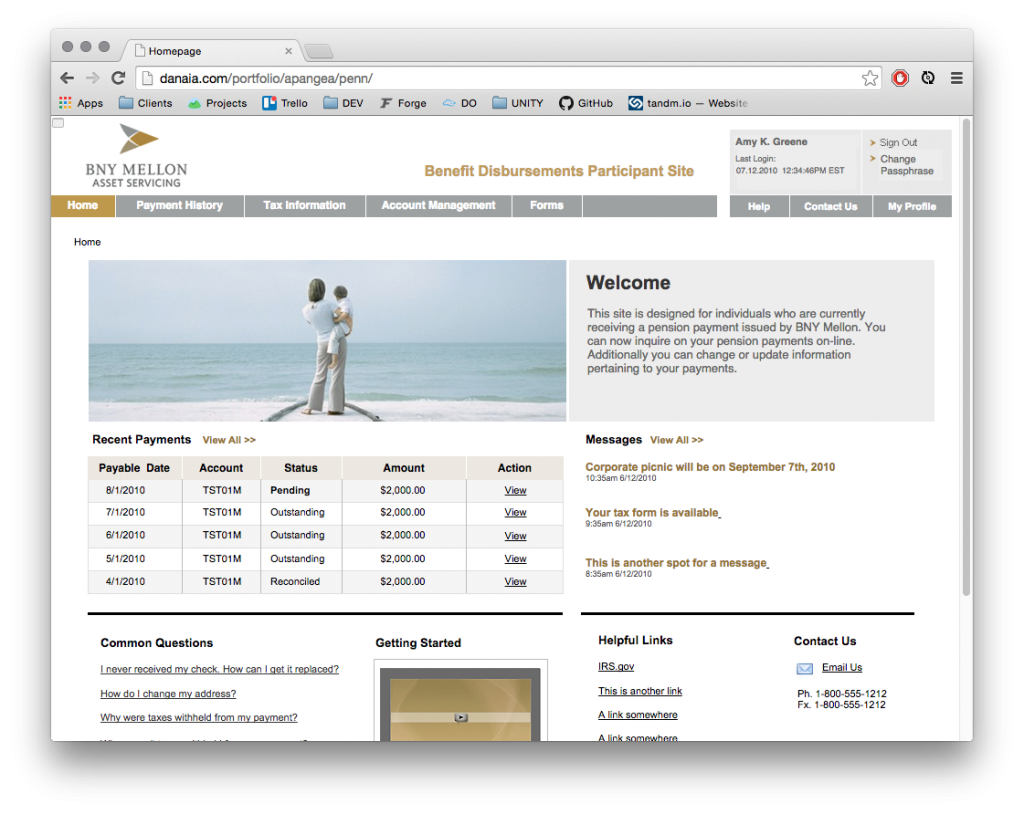Image resolution: width=1024 pixels, height=814 pixels.
Task: View the 5/1/2010 payment
Action: [x=515, y=559]
